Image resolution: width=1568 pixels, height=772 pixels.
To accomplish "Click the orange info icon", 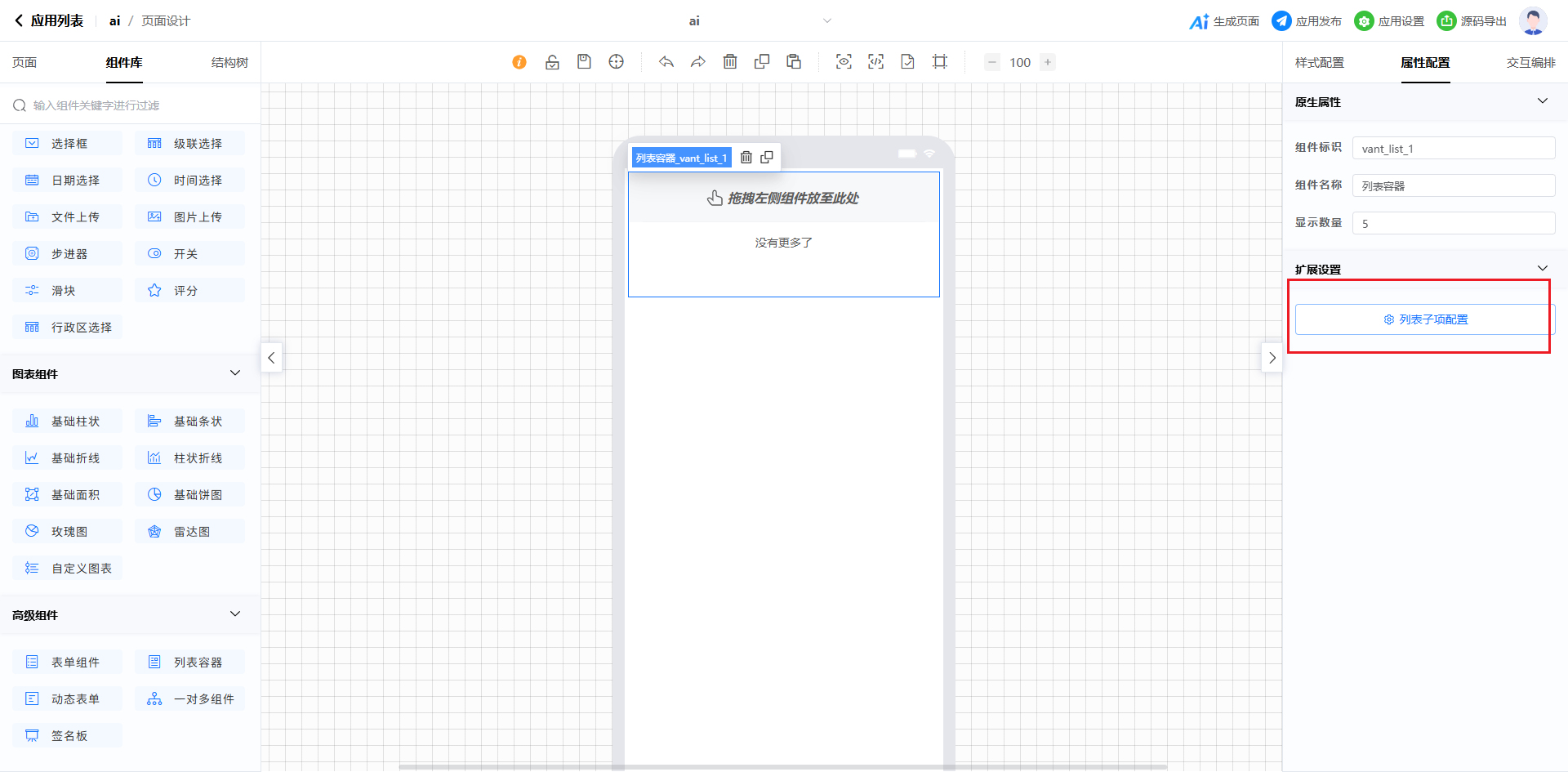I will coord(519,62).
